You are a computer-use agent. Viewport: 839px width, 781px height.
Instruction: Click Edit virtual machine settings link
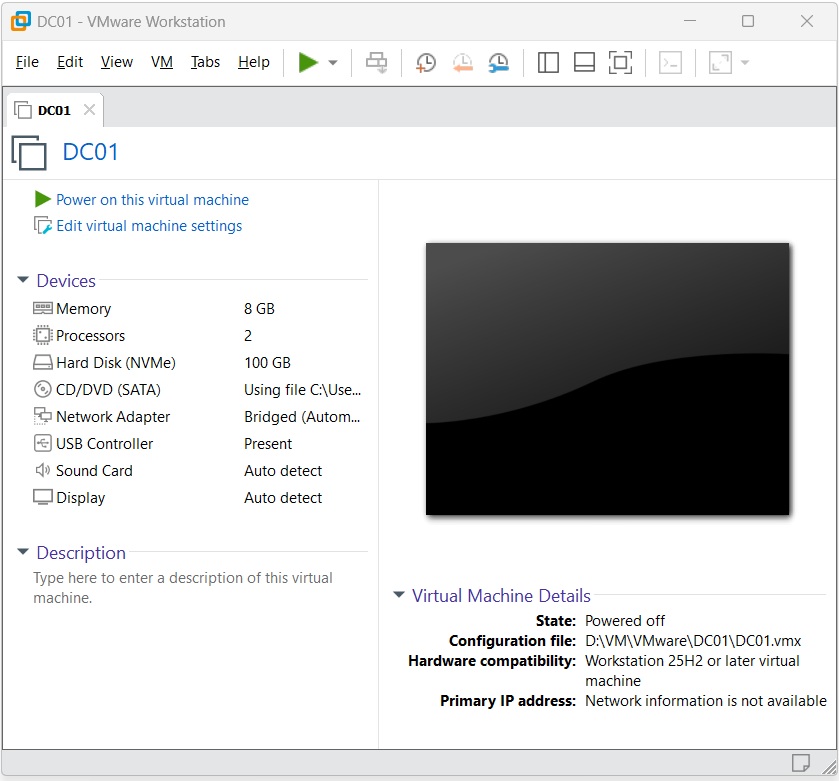coord(149,226)
